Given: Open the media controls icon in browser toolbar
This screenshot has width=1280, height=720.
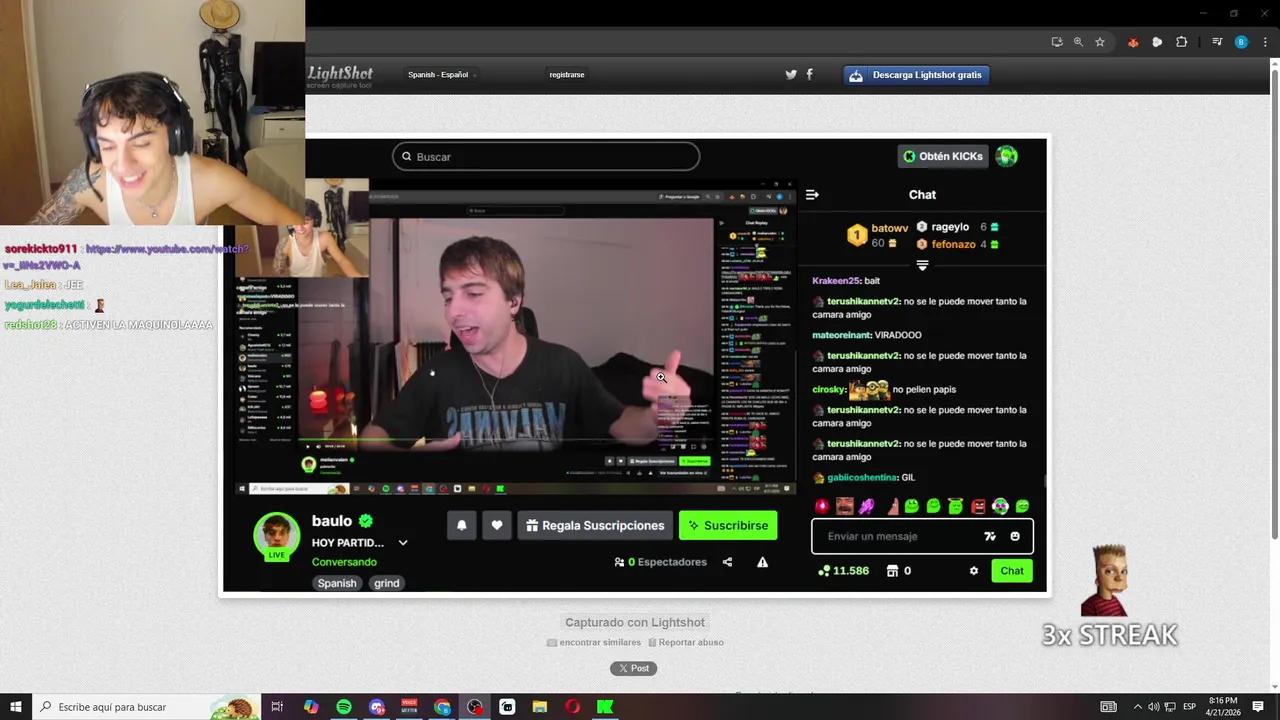Looking at the screenshot, I should click(1217, 42).
